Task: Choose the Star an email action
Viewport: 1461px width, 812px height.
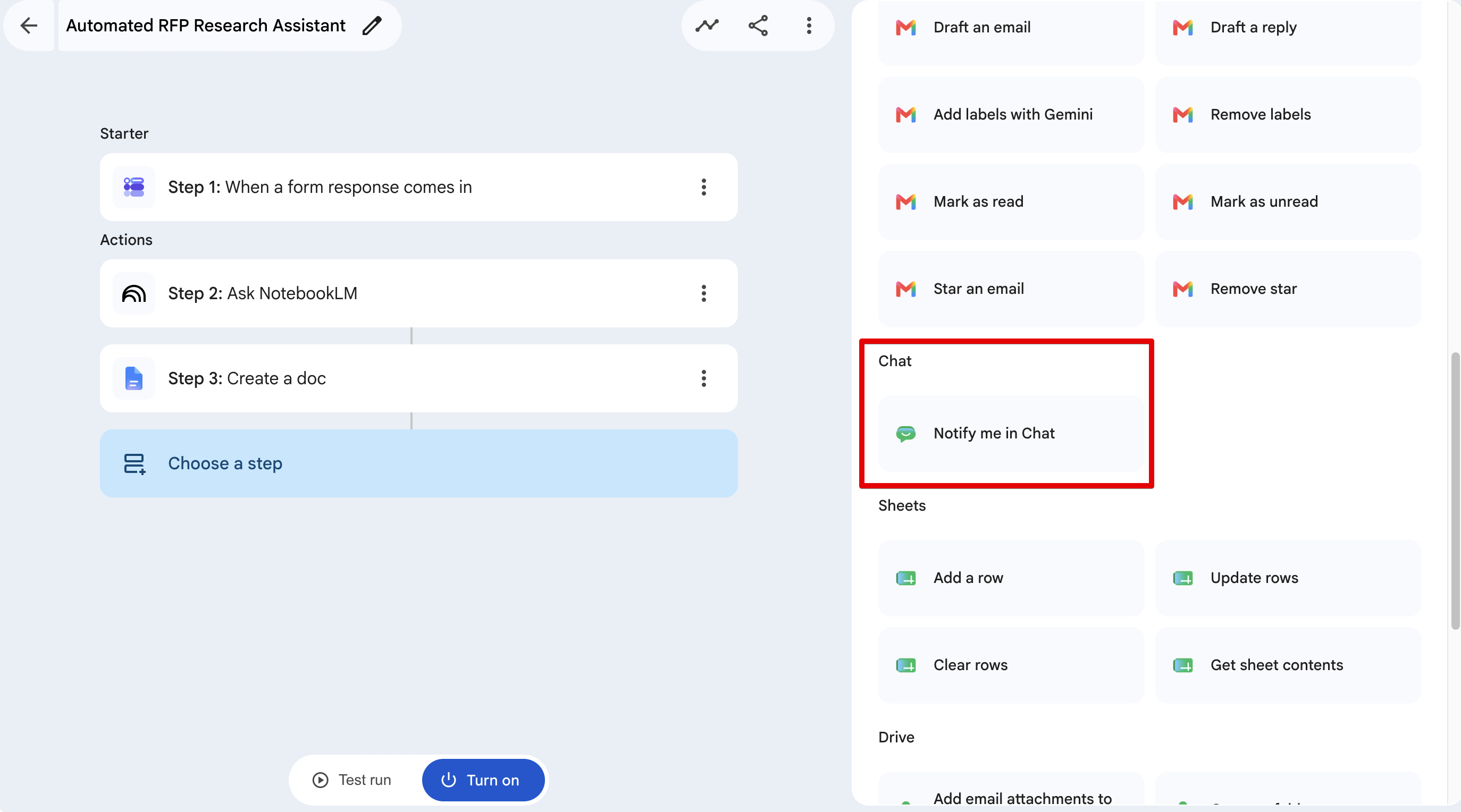Action: (1011, 289)
